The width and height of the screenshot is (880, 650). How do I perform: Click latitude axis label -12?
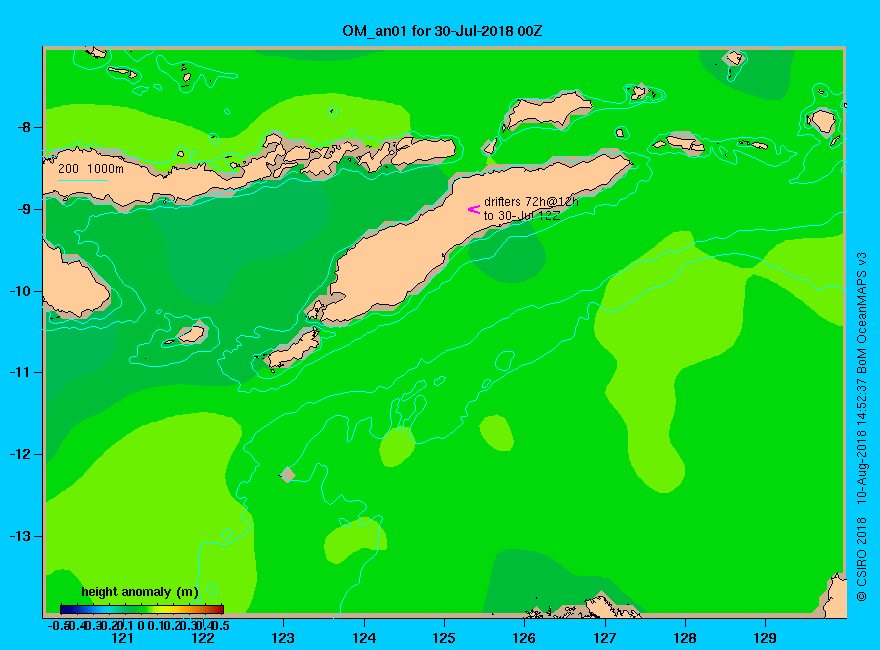21,454
